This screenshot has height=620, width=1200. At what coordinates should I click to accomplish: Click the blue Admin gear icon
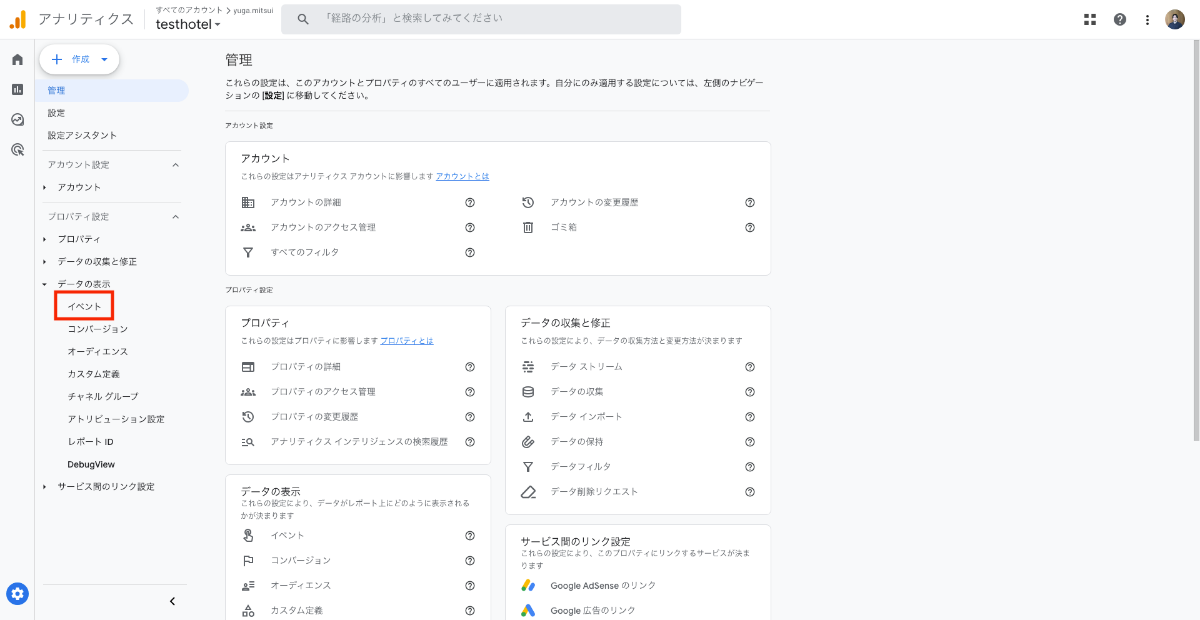coord(17,594)
